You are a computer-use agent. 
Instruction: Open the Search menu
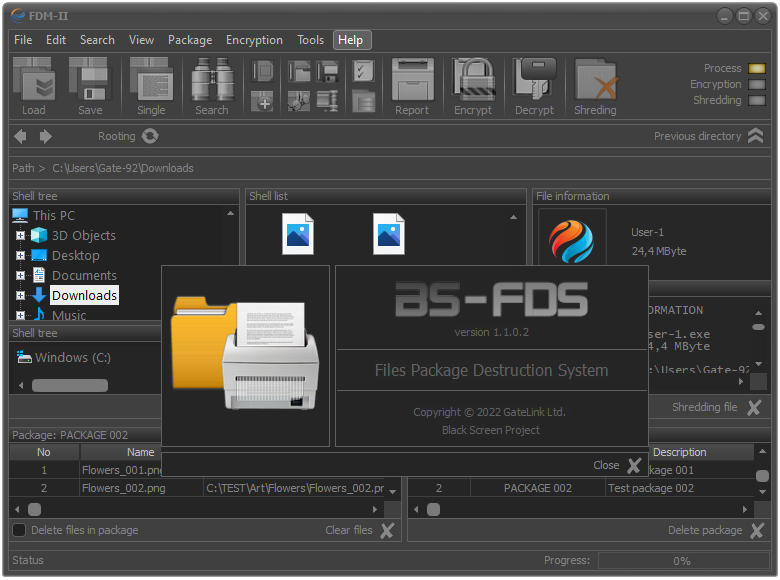coord(98,40)
